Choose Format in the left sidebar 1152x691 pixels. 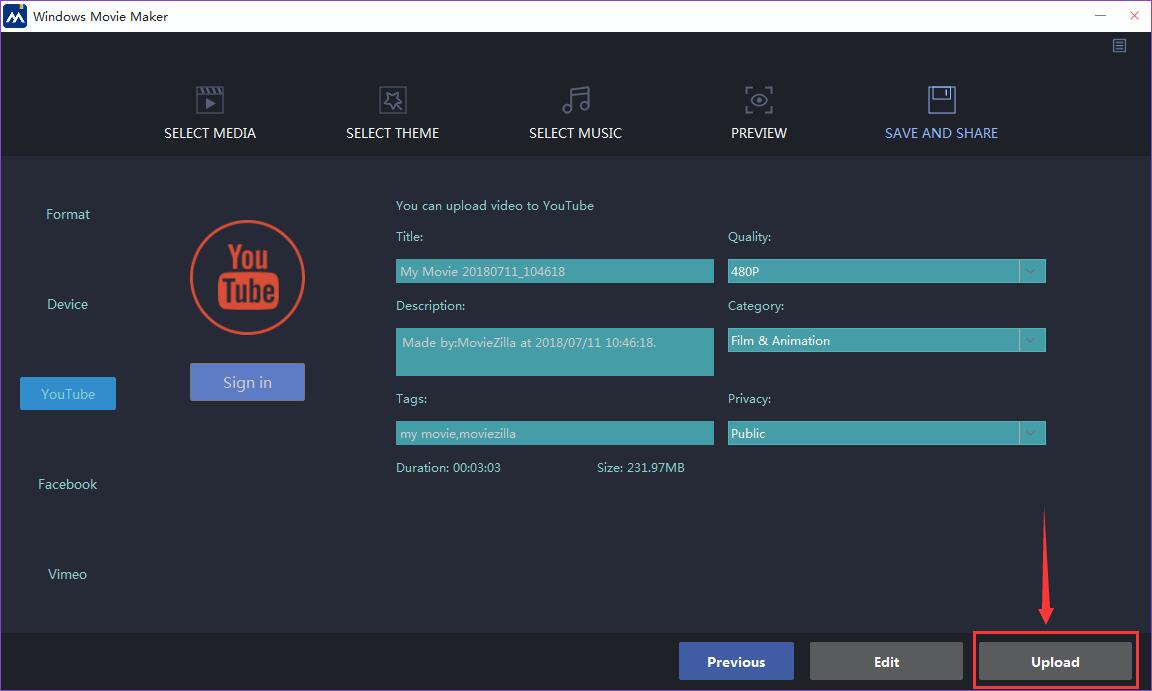68,214
